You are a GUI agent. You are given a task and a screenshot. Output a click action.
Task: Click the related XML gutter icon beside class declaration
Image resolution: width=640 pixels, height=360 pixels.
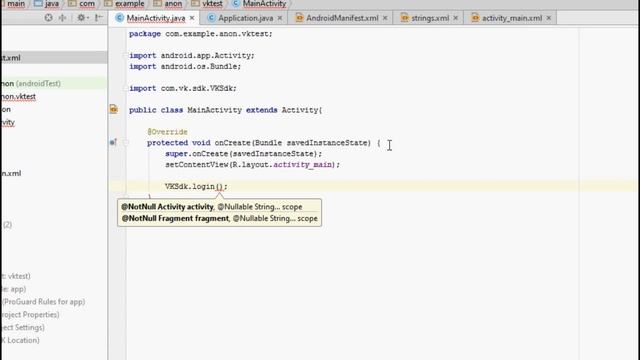(x=113, y=109)
